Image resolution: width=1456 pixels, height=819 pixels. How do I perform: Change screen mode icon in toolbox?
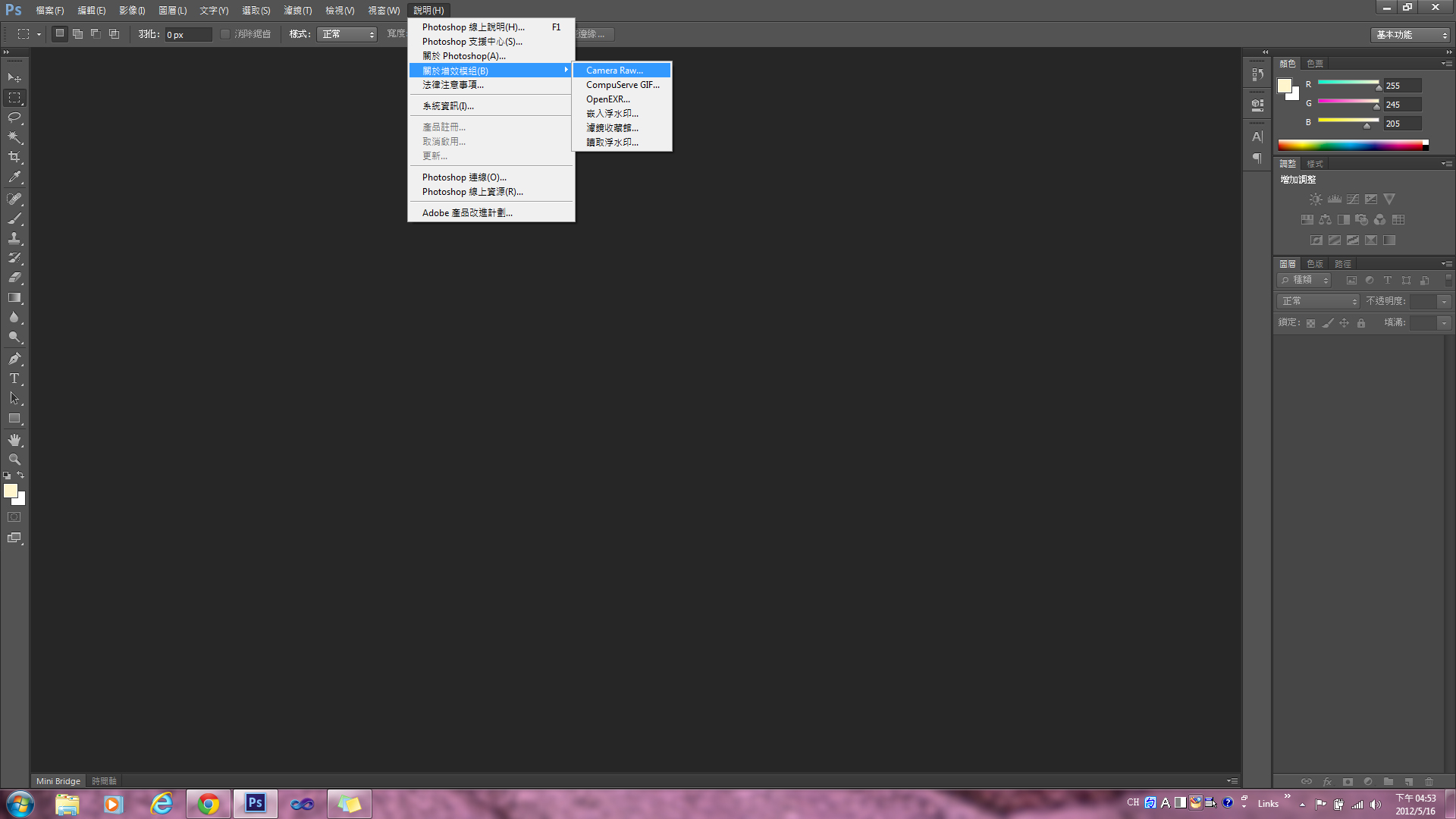click(14, 538)
